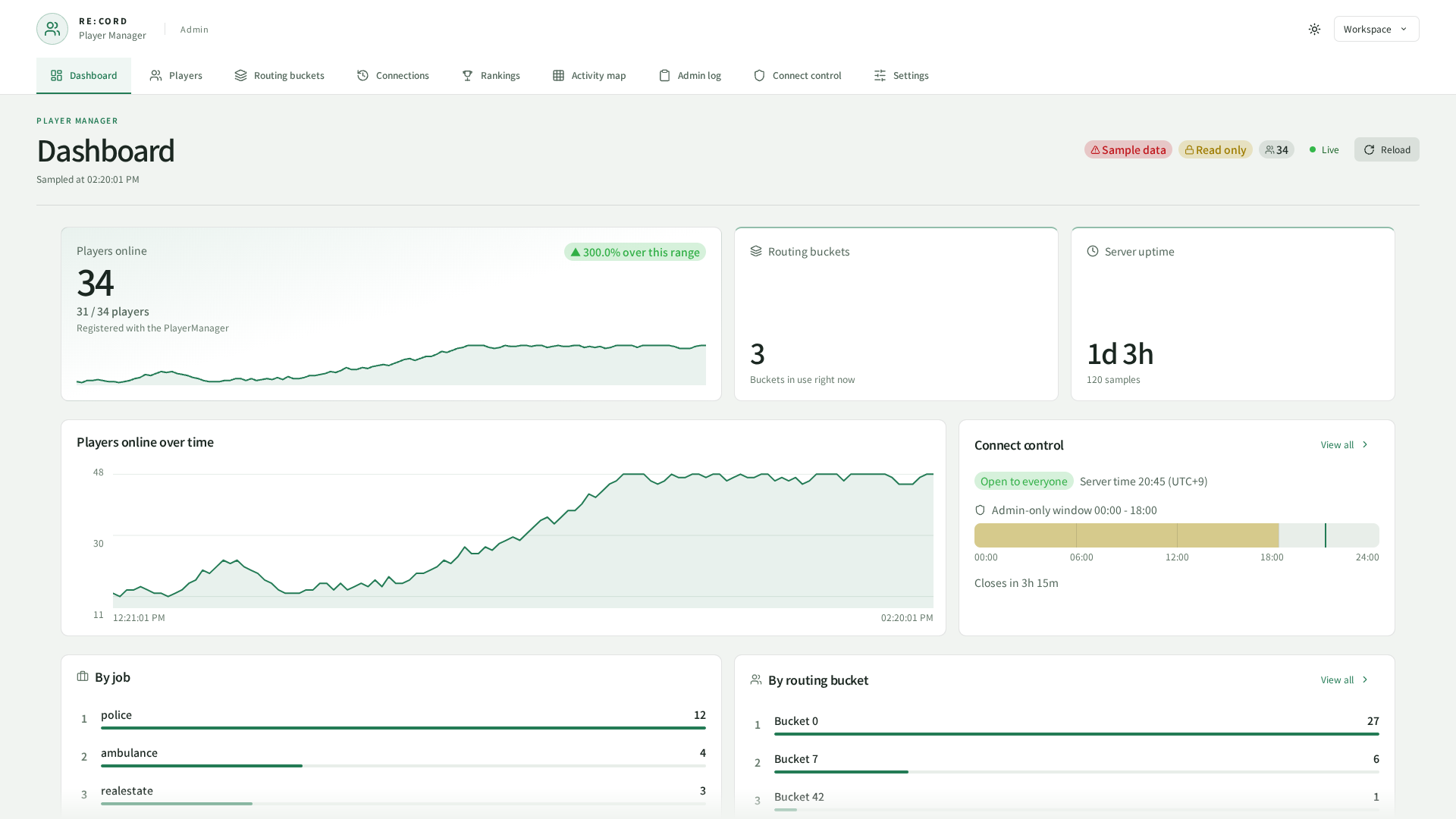Click the Read only lock badge

[x=1216, y=149]
